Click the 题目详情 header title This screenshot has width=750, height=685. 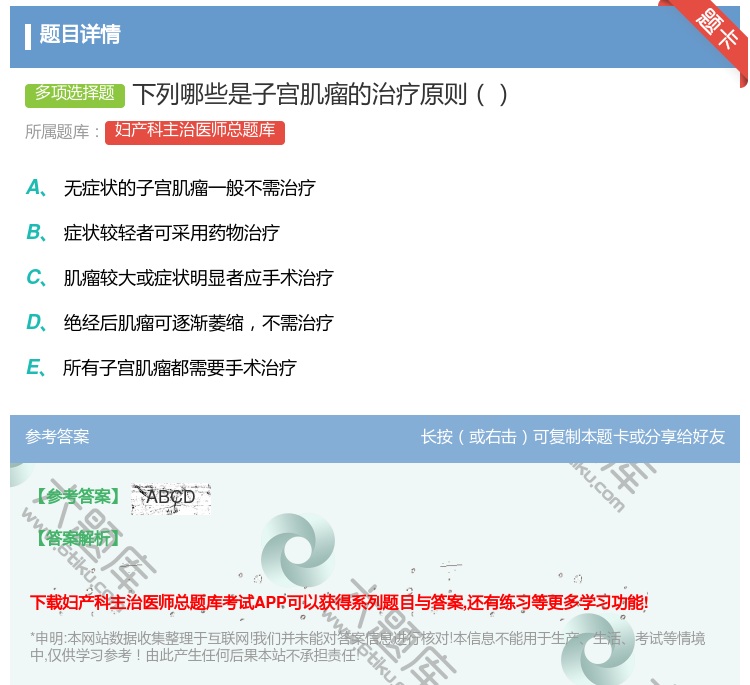point(80,35)
